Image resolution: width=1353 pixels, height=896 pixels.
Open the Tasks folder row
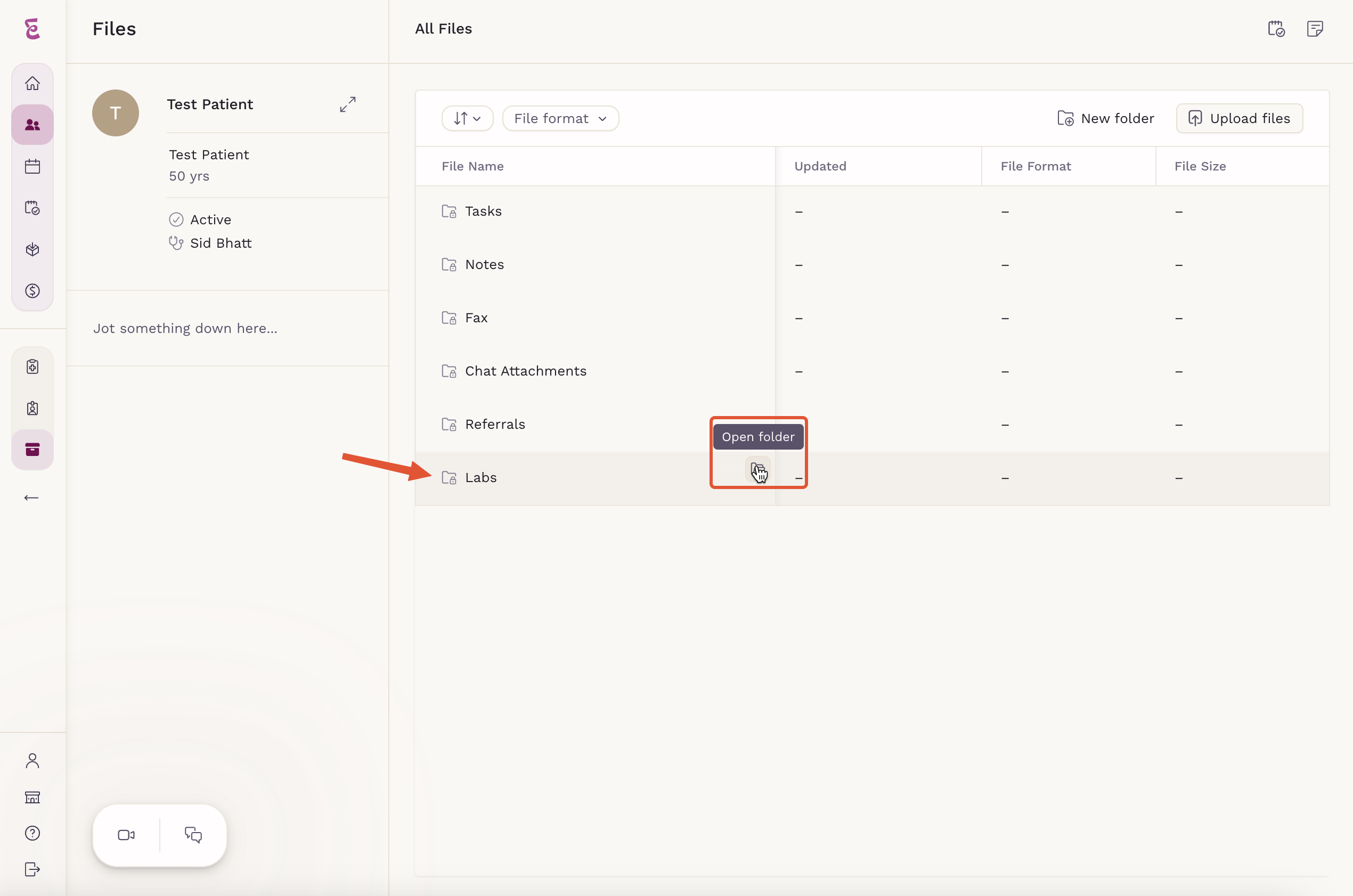click(x=872, y=212)
